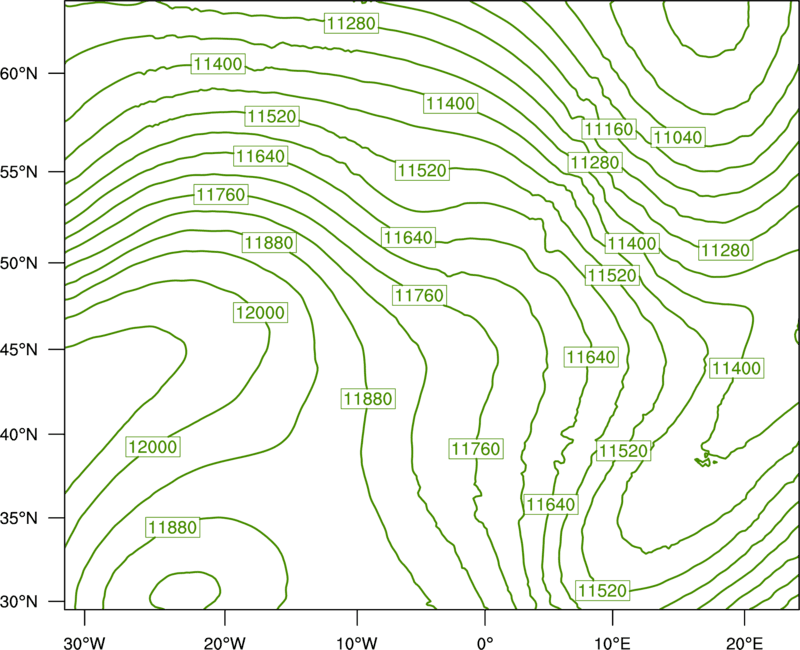Select the bottommost 11520 contour label
Image resolution: width=800 pixels, height=650 pixels.
click(603, 590)
